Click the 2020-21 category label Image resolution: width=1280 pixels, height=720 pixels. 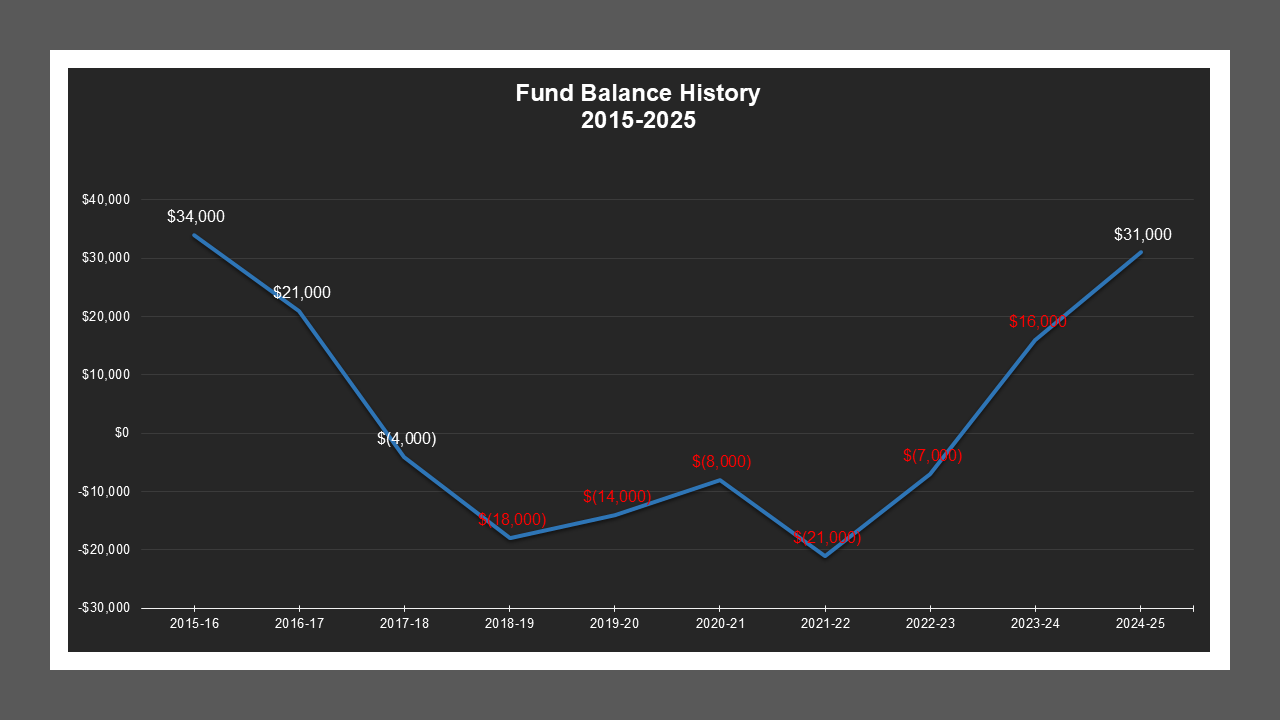point(721,623)
